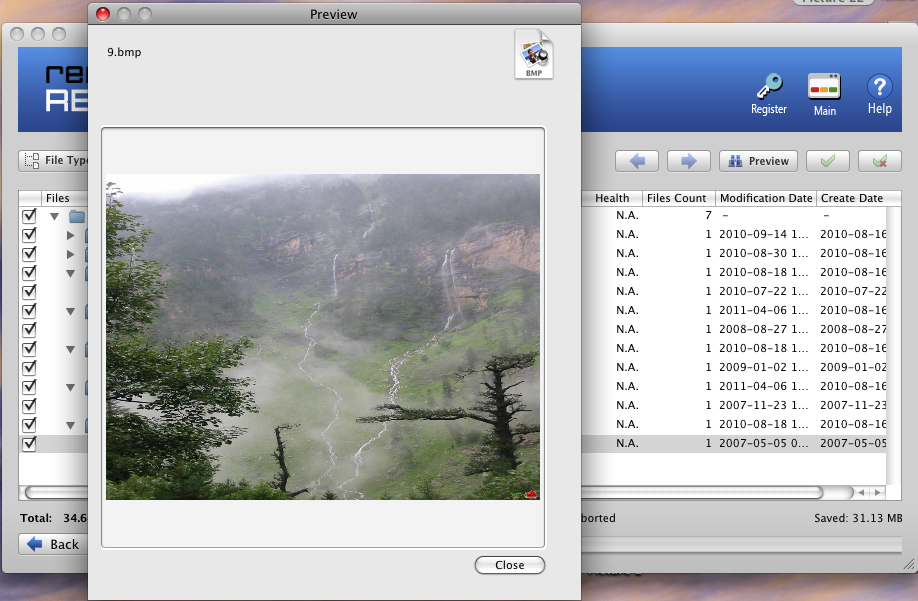Collapse the first row dated 2010-08-18

tap(70, 273)
